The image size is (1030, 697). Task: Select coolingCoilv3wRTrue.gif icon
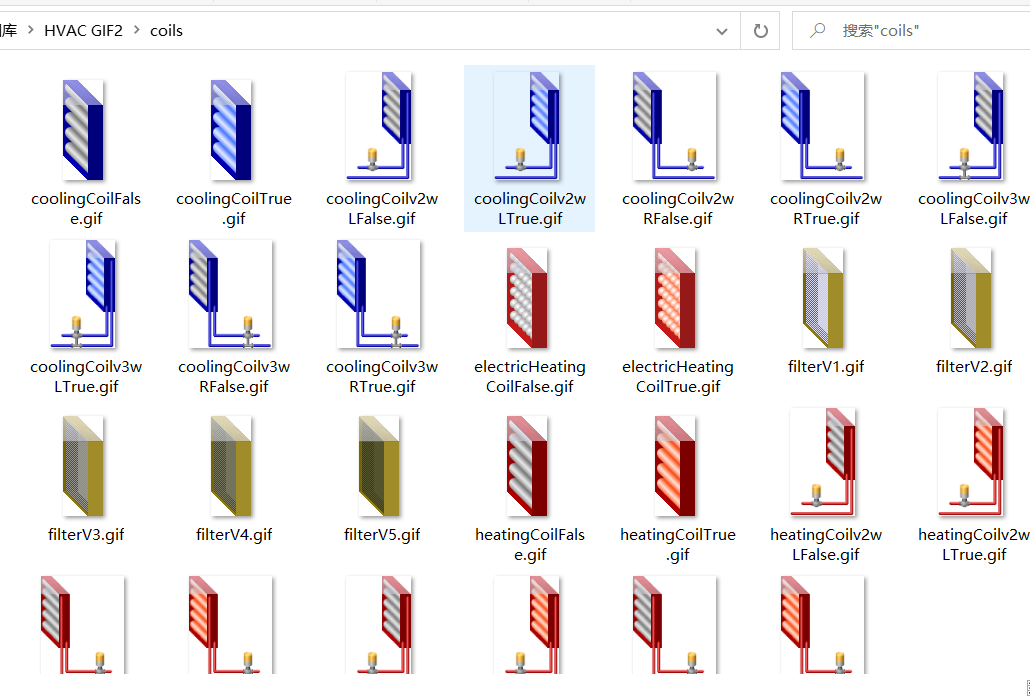378,294
